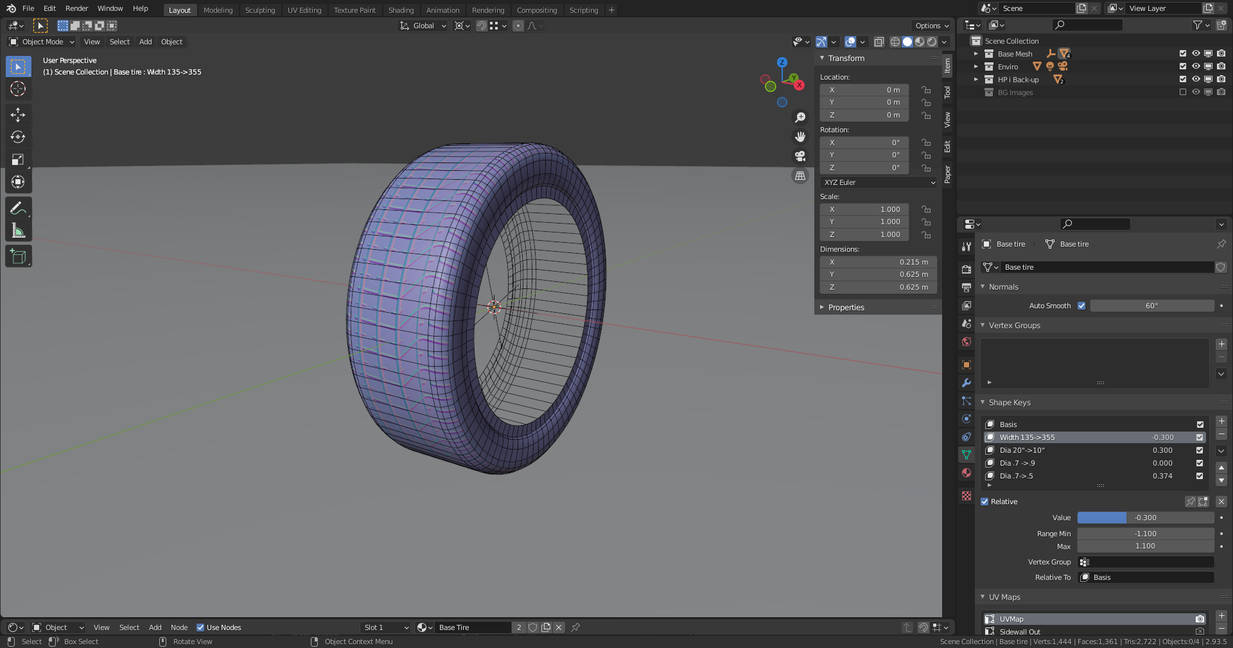Expand the Properties panel section
The height and width of the screenshot is (648, 1233).
845,307
